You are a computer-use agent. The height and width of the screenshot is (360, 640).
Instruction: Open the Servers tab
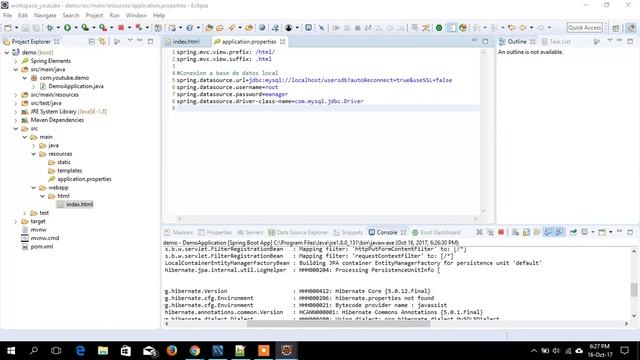pos(250,232)
